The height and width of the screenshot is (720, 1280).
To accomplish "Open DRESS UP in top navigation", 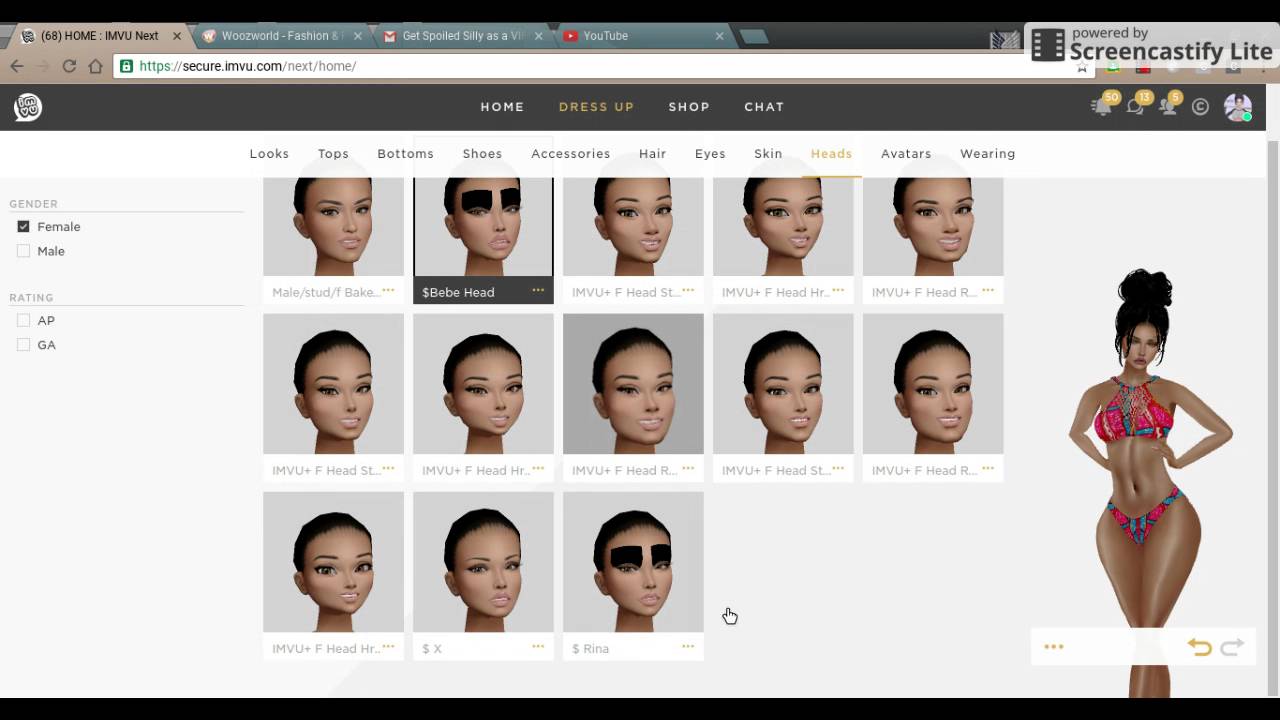I will pyautogui.click(x=596, y=107).
